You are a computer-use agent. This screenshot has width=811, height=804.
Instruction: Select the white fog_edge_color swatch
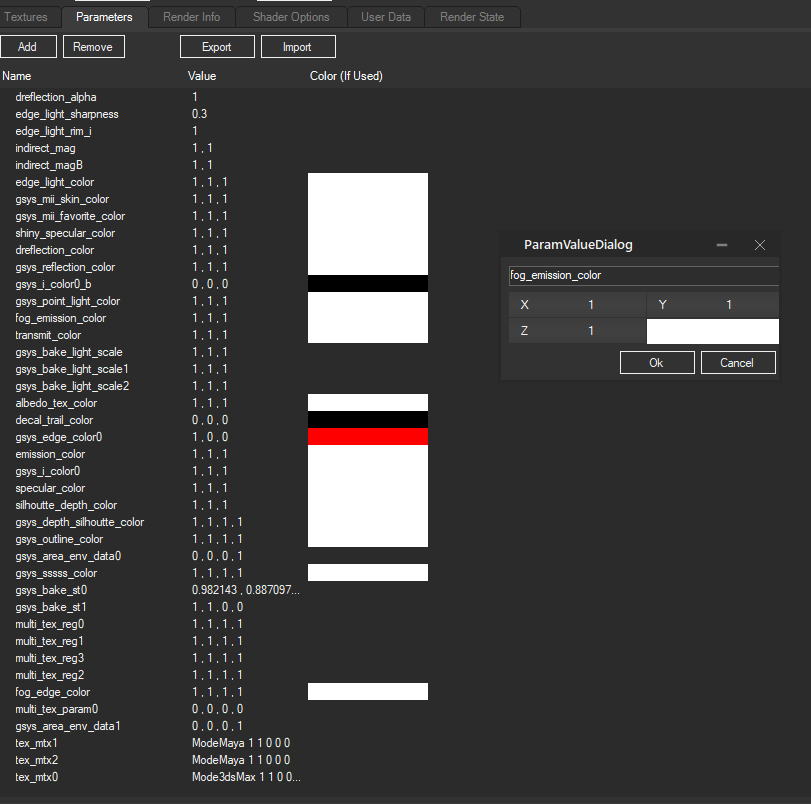[x=367, y=691]
